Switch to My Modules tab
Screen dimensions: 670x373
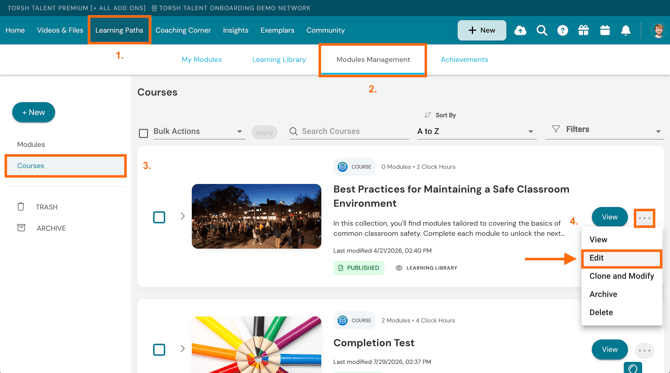[x=202, y=59]
